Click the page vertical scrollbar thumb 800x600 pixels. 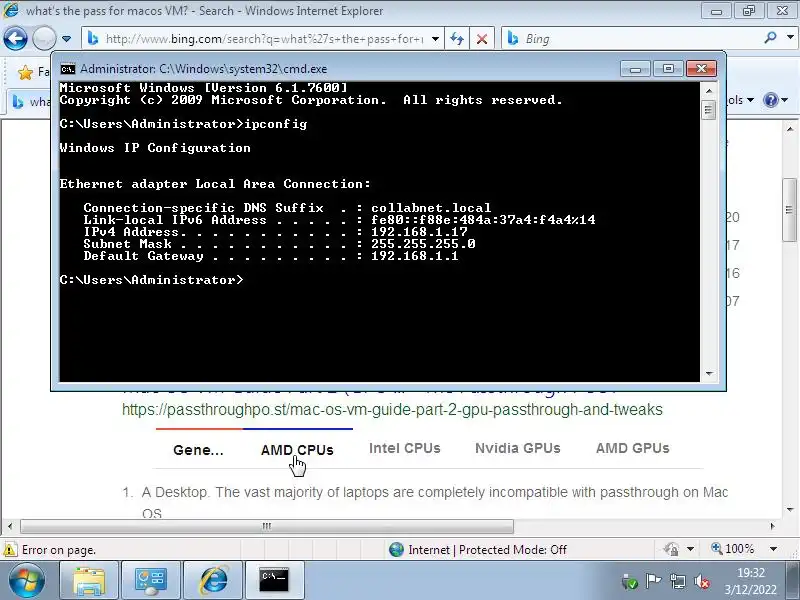click(790, 210)
